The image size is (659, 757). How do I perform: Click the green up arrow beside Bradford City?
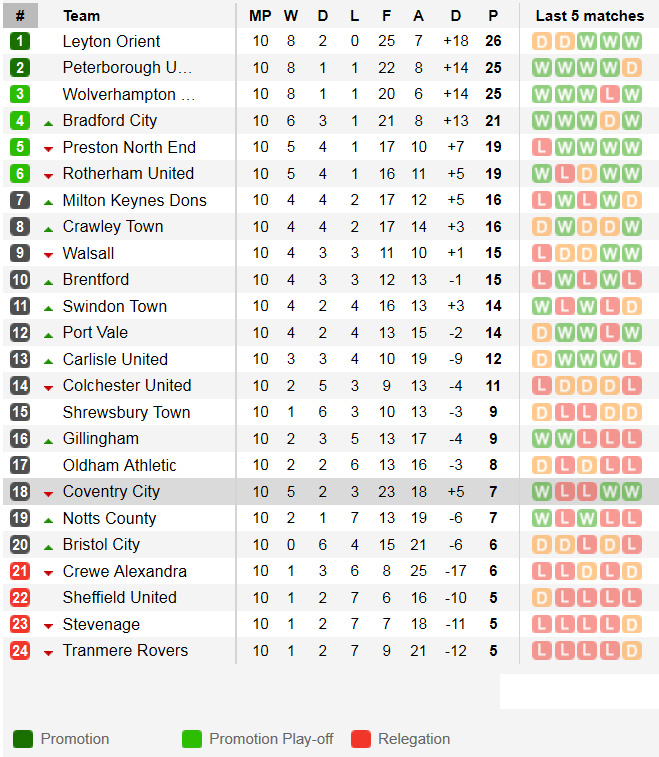point(48,122)
